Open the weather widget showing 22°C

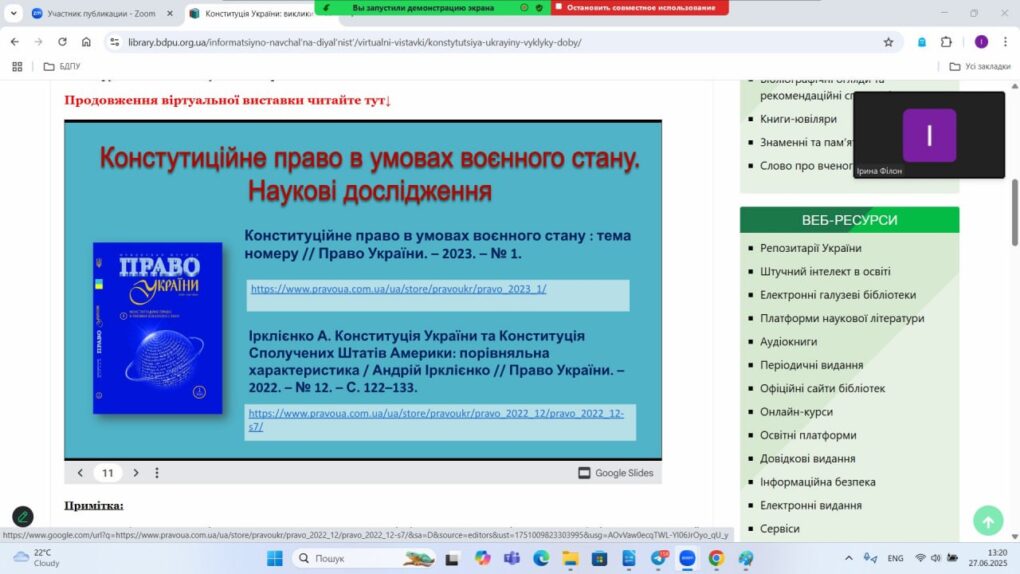(x=36, y=558)
